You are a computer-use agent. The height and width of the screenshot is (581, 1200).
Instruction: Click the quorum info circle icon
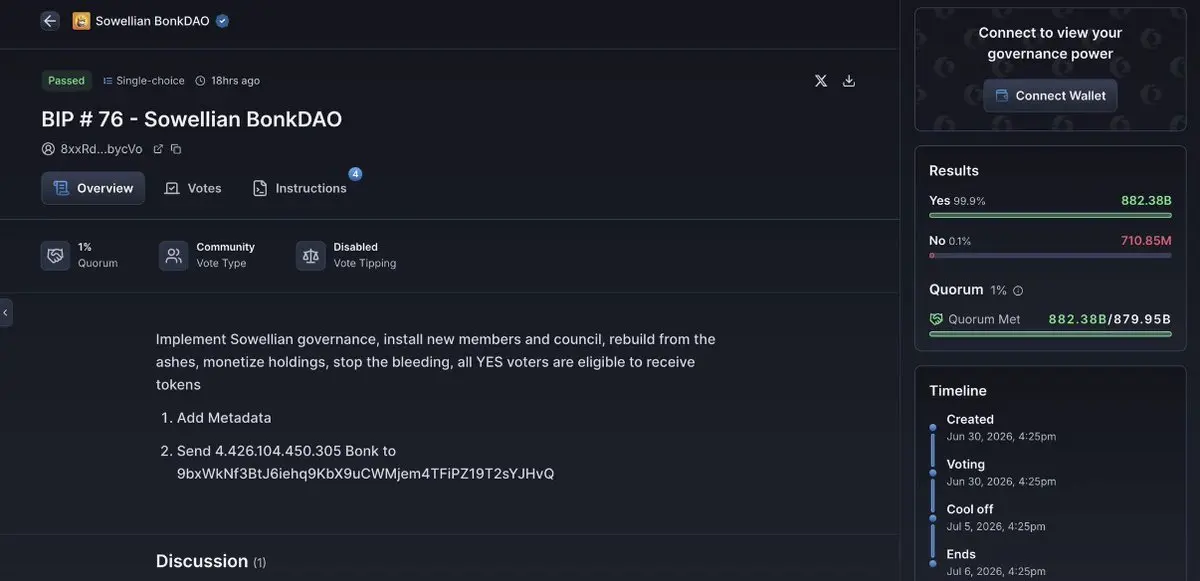[1018, 291]
